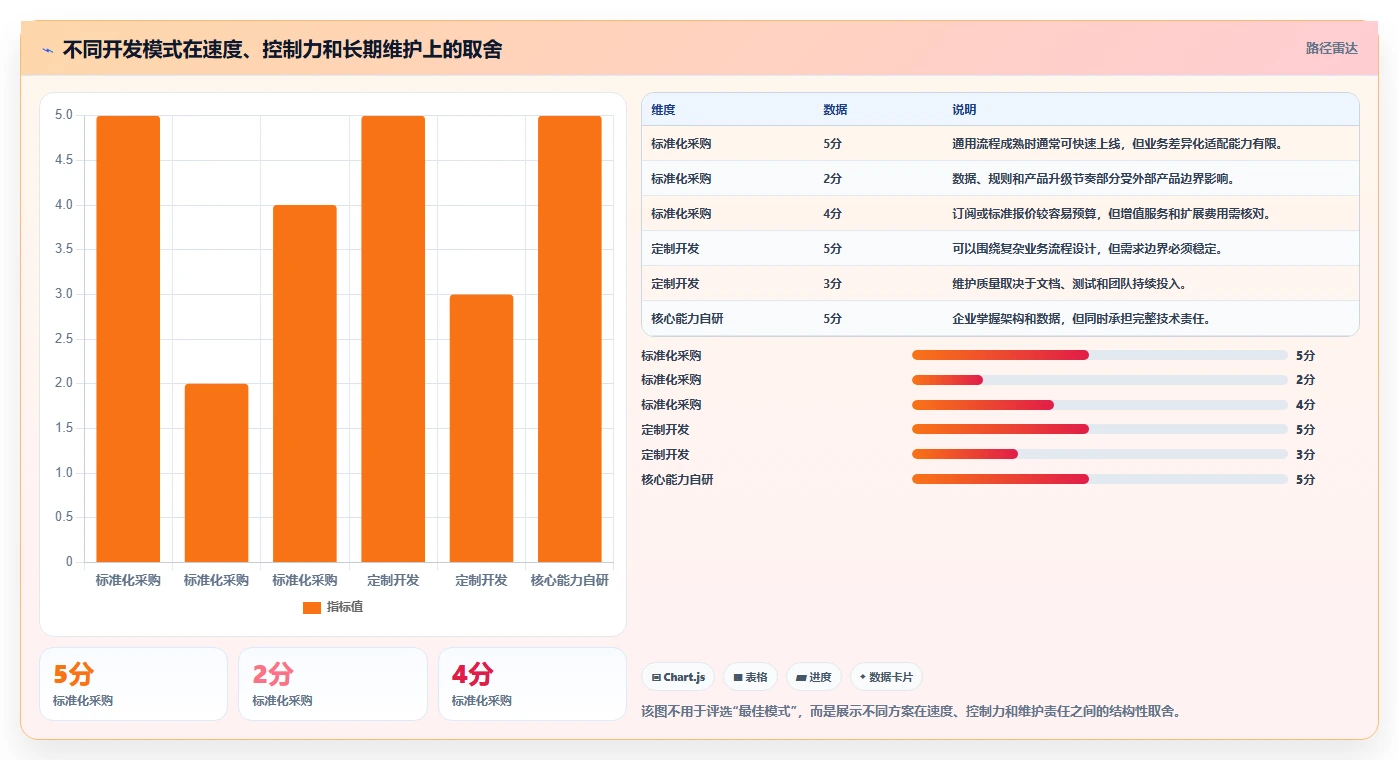Click the 核心能力自研 cell in the table
Image resolution: width=1399 pixels, height=760 pixels.
687,319
